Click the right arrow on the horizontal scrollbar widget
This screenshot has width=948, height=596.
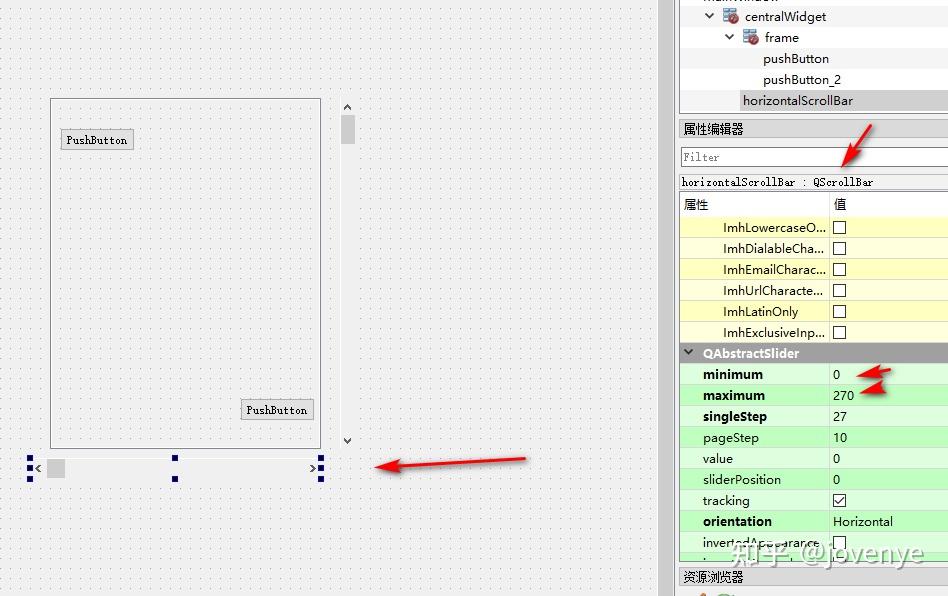[x=313, y=468]
